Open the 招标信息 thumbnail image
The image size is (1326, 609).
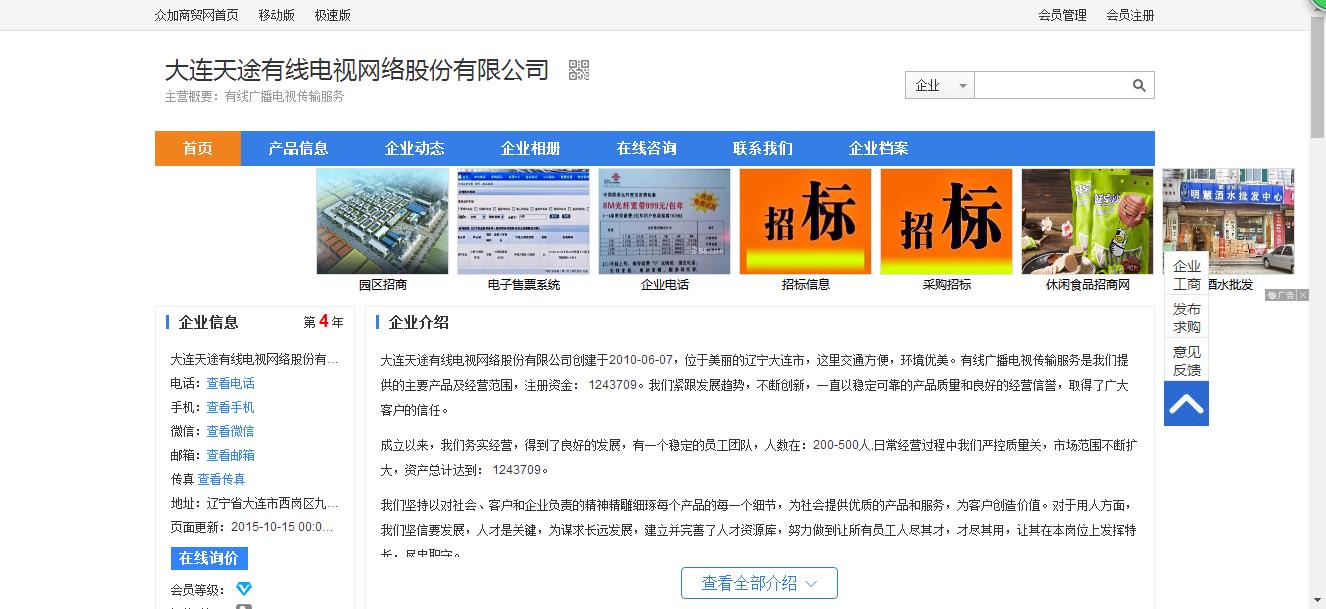pos(805,221)
